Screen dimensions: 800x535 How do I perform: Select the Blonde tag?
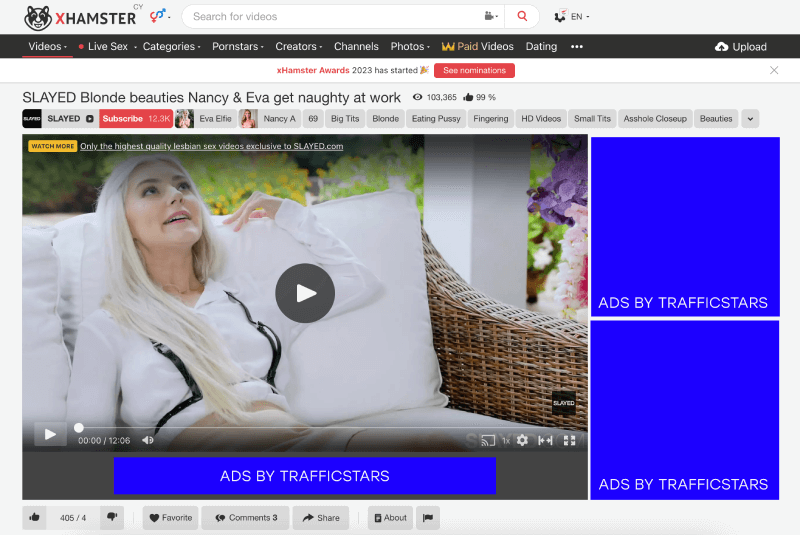coord(385,119)
